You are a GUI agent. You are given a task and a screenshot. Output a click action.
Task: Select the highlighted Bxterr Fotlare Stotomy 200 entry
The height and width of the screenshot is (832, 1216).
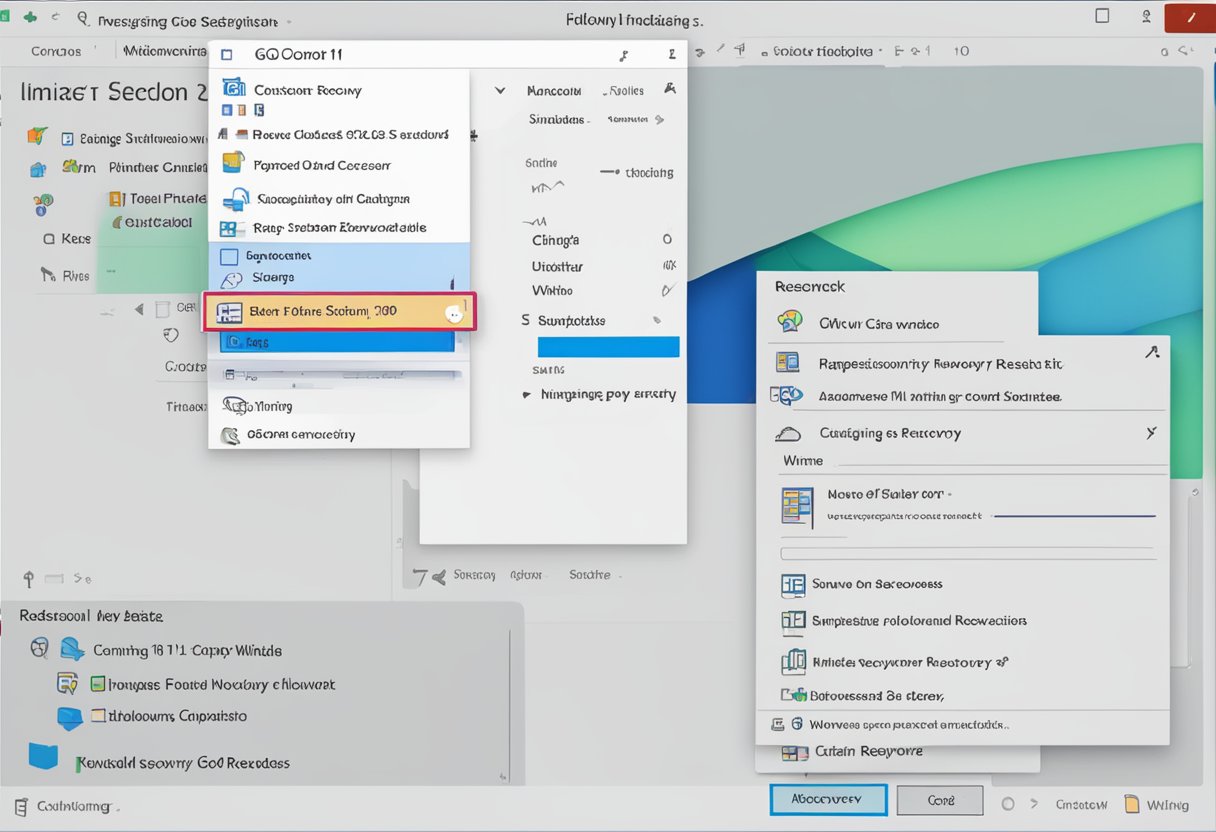point(338,312)
